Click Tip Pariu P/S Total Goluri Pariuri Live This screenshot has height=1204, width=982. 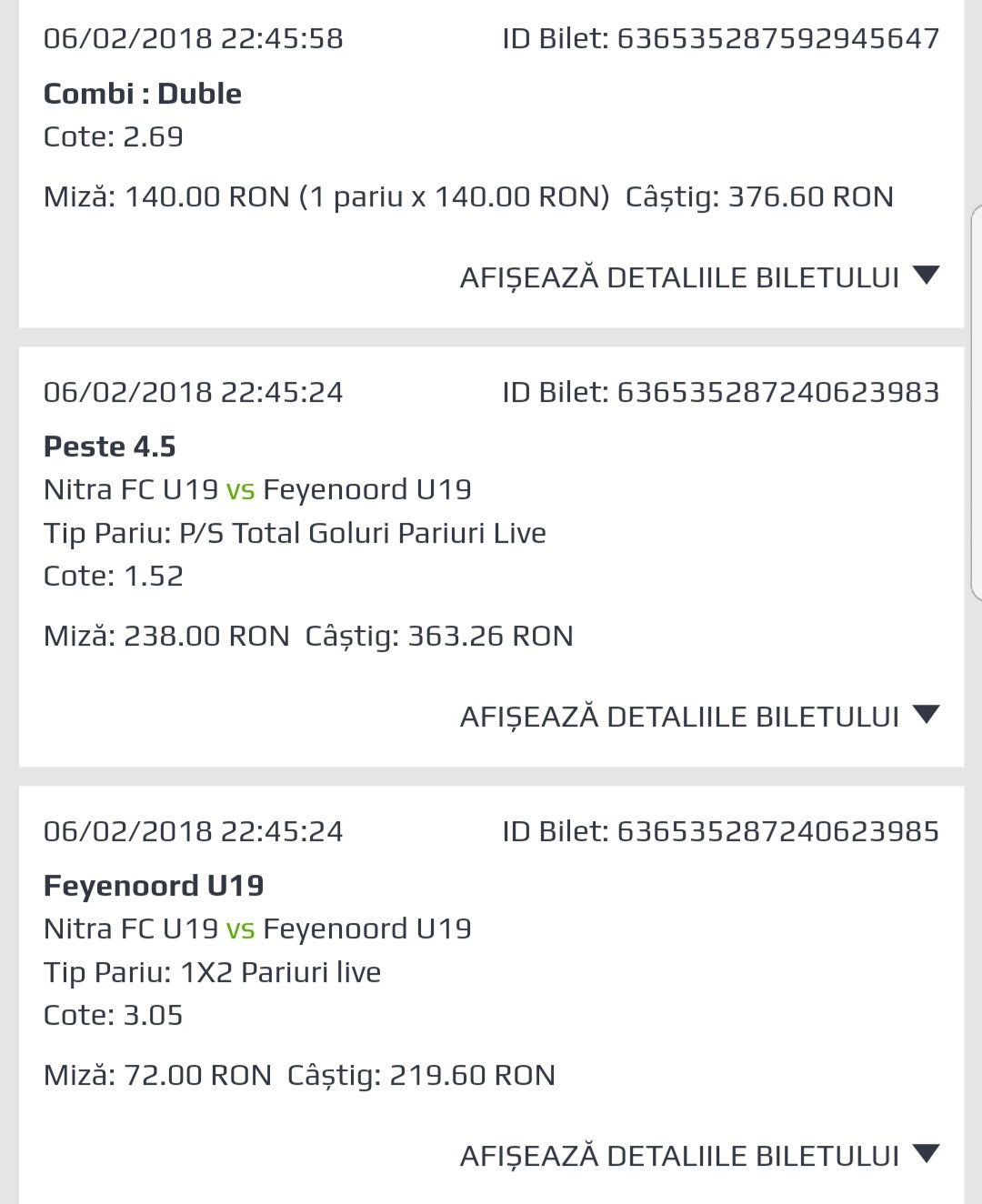tap(295, 533)
